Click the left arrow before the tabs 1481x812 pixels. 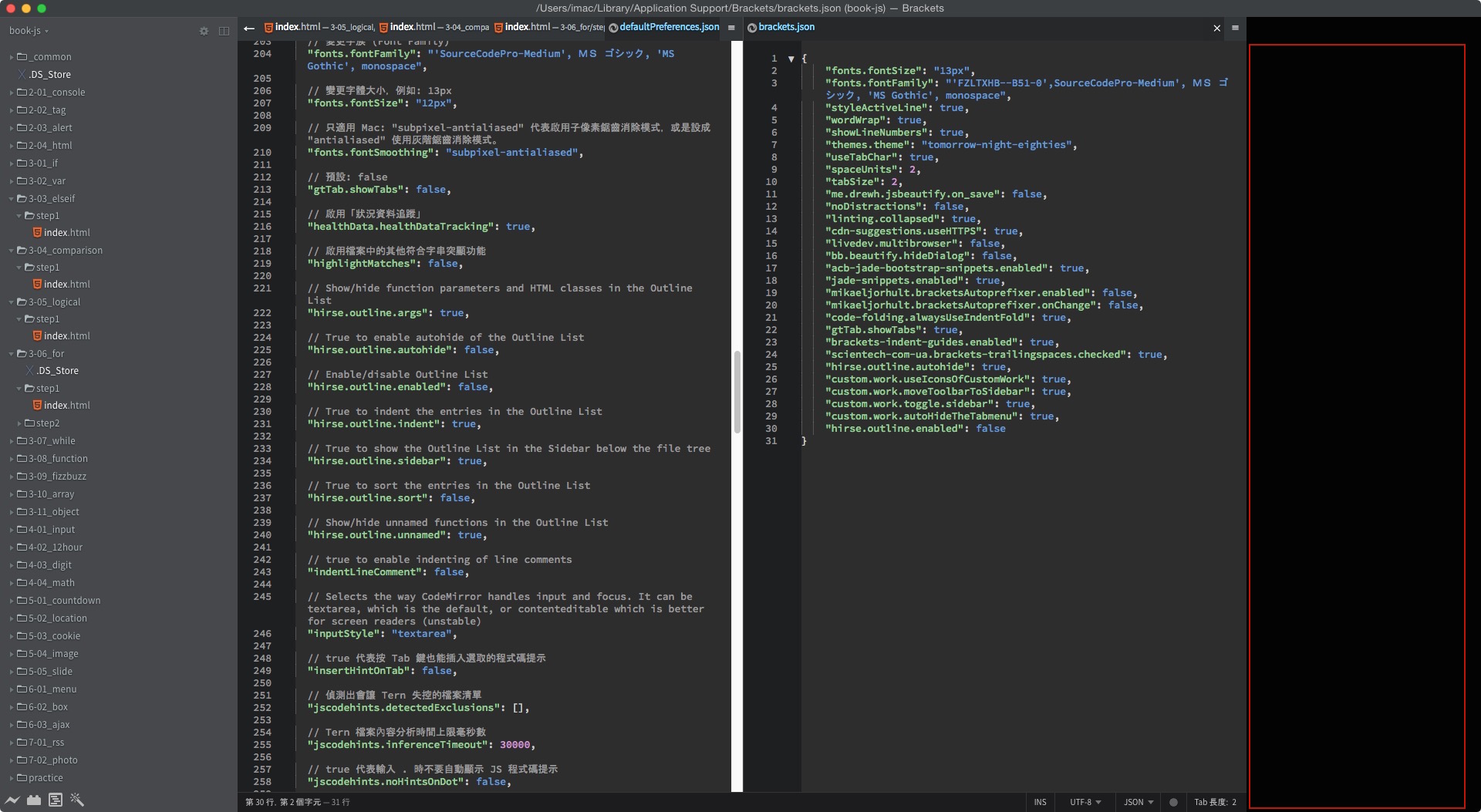pos(248,28)
